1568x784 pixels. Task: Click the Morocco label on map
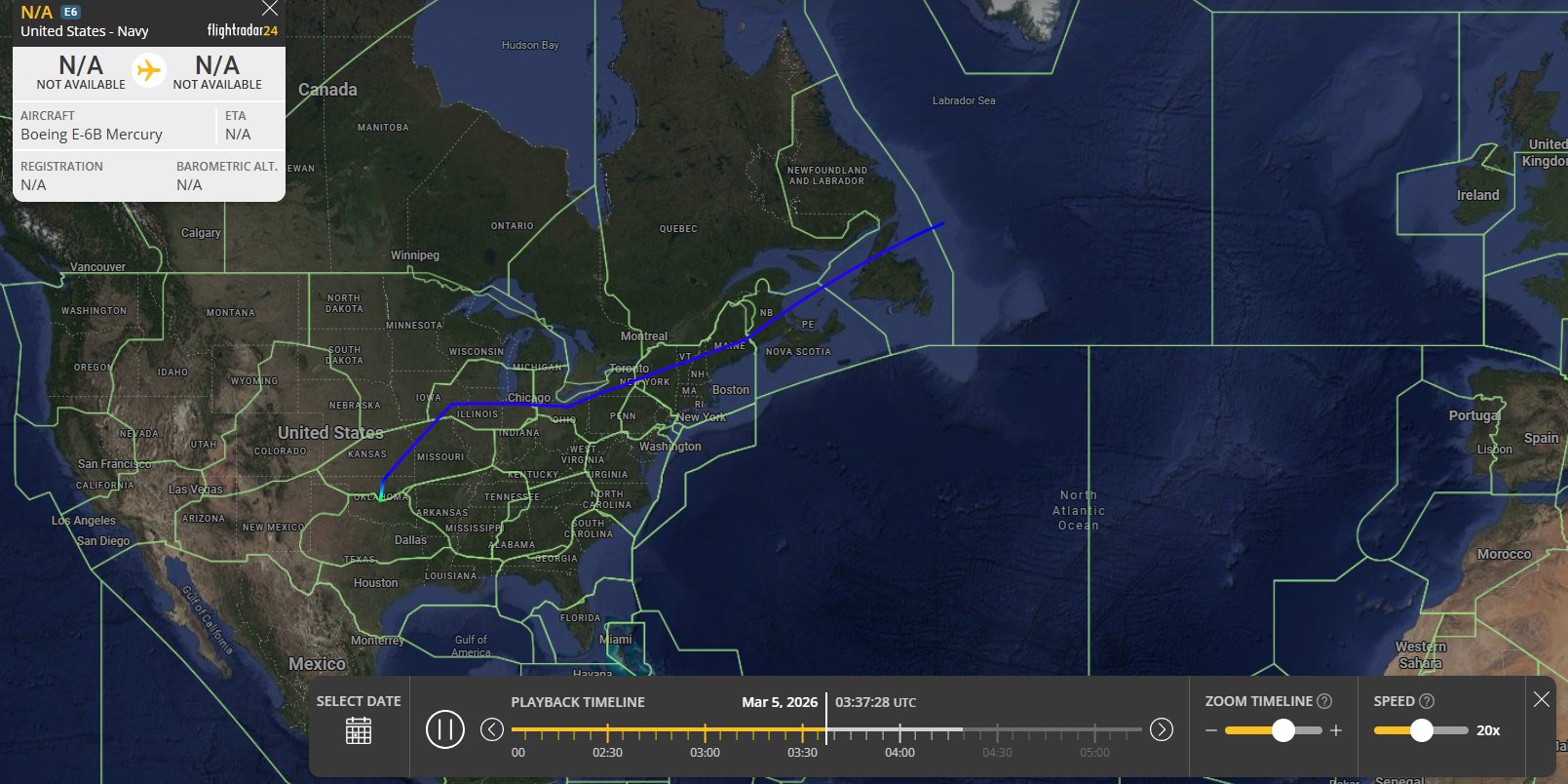point(1504,554)
